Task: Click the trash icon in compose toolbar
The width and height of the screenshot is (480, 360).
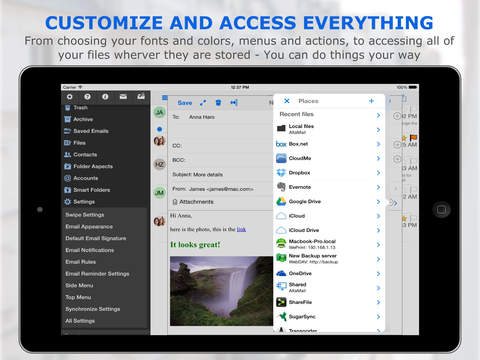Action: pyautogui.click(x=218, y=103)
